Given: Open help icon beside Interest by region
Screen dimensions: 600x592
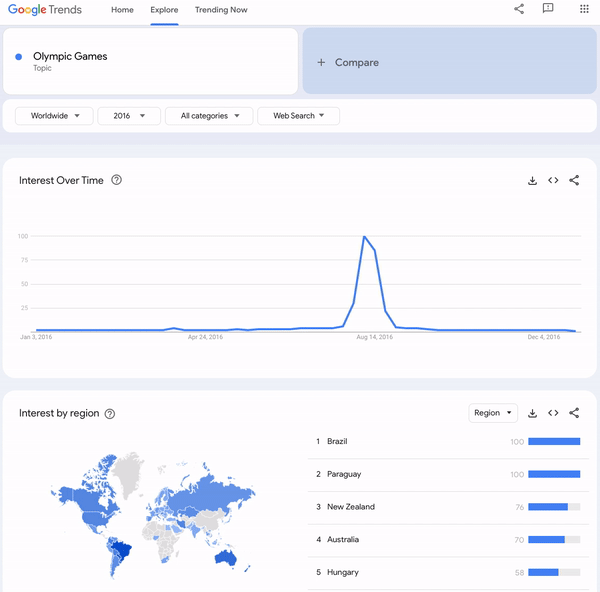Looking at the screenshot, I should coord(110,414).
